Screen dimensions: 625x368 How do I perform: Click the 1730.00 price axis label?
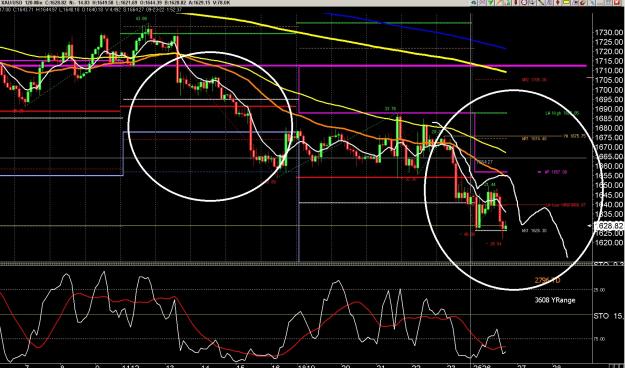point(608,32)
